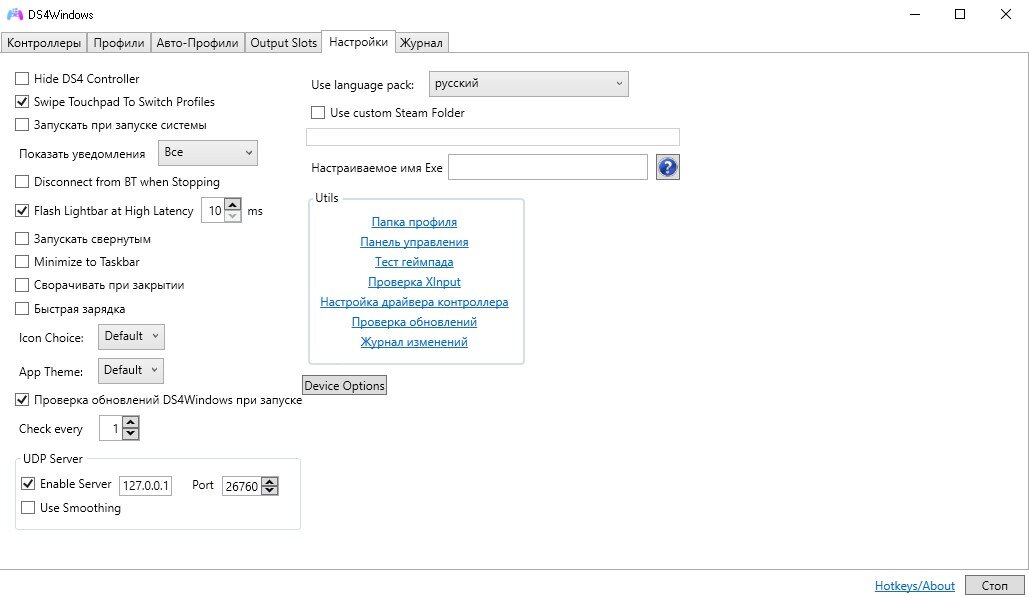
Task: Switch to the Профили tab
Action: click(x=119, y=43)
